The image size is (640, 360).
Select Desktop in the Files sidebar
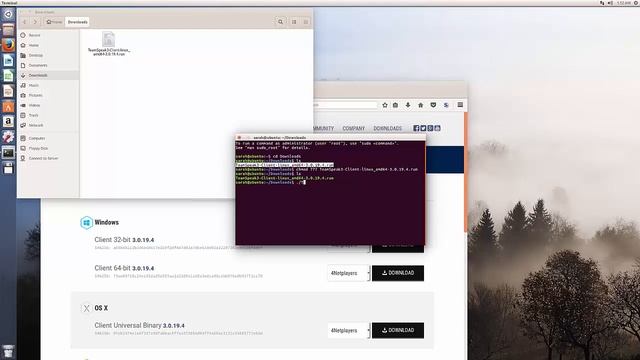[49, 55]
